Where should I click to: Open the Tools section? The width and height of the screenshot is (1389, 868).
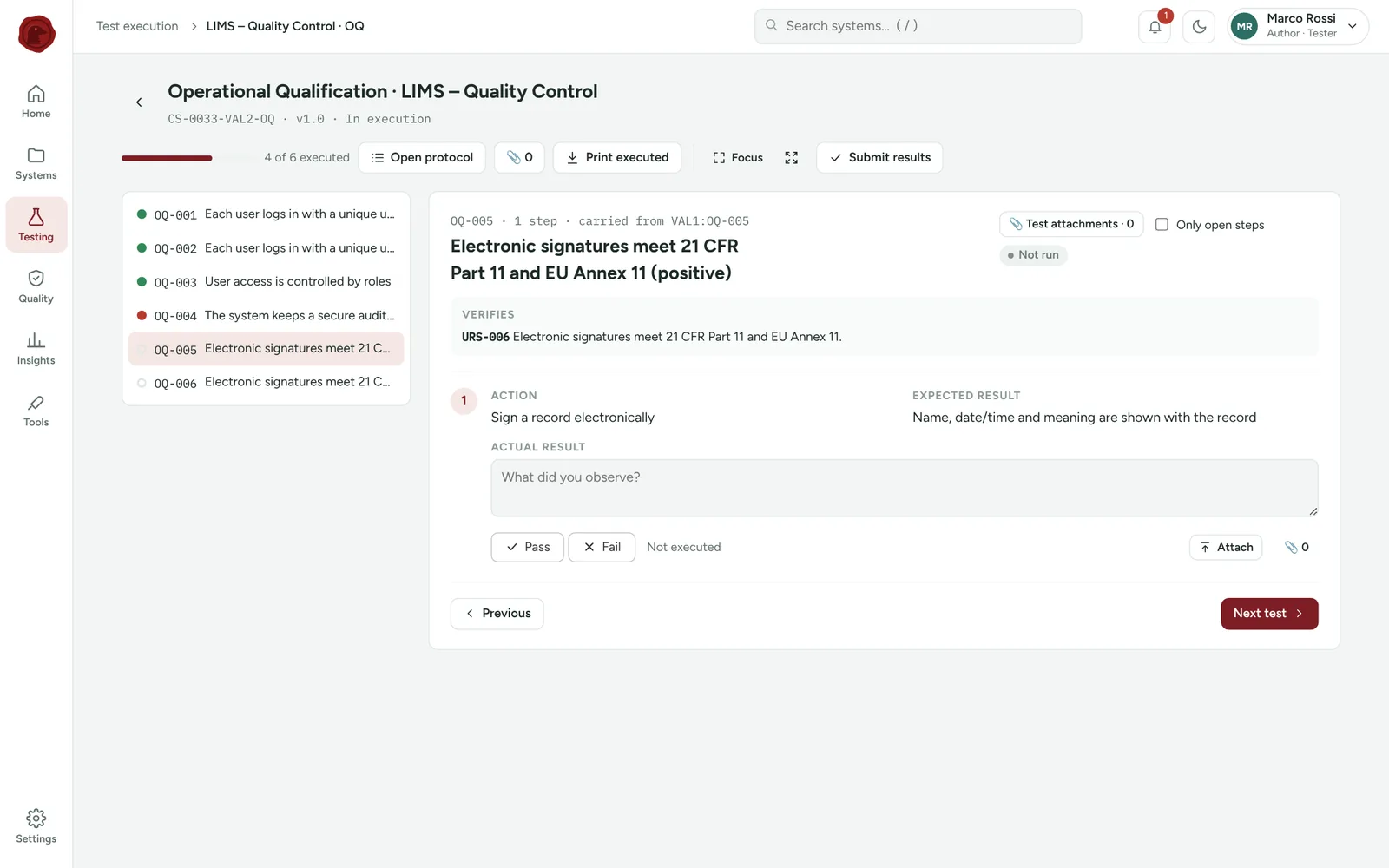tap(36, 411)
